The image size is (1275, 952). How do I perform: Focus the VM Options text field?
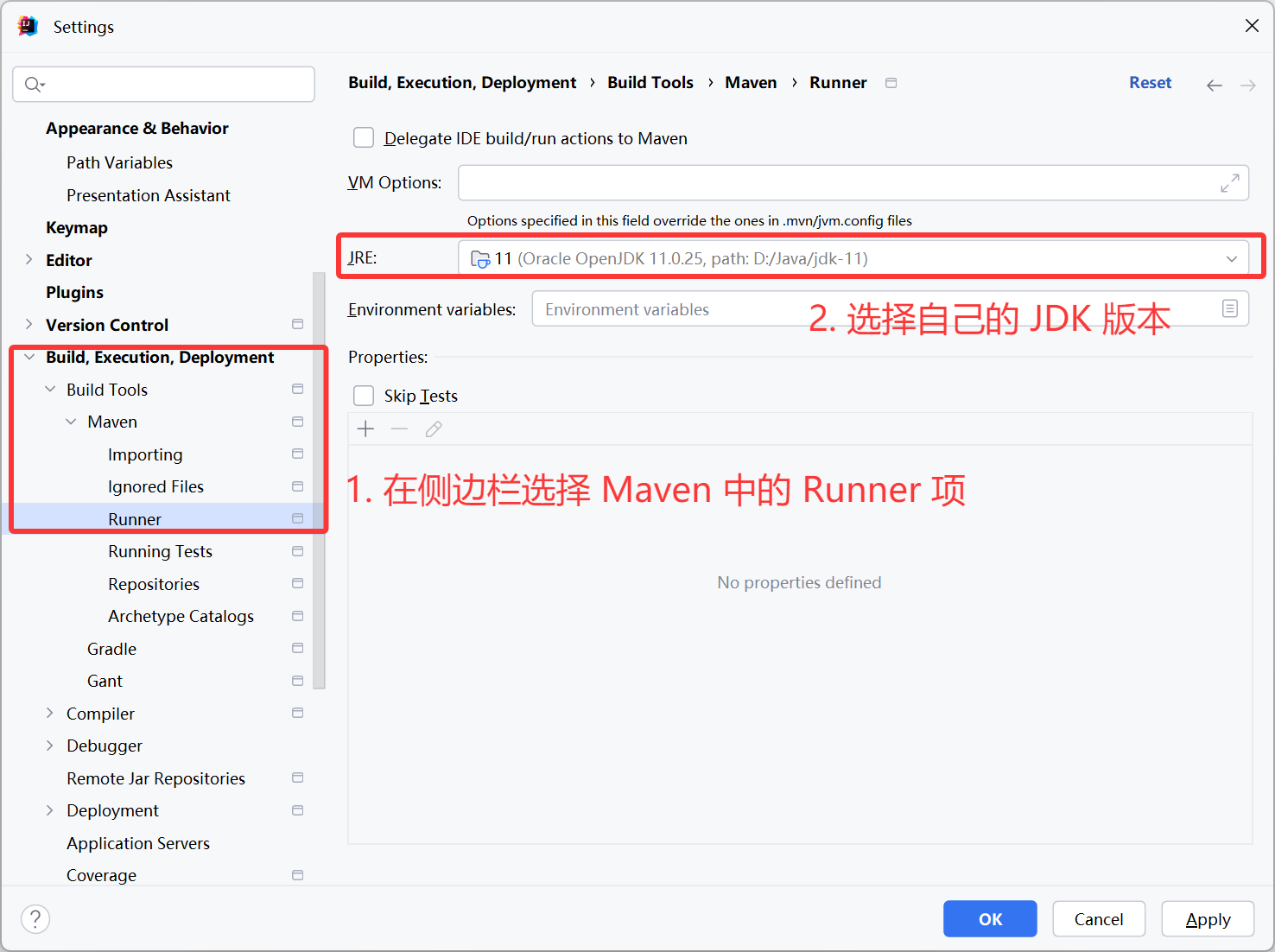[x=853, y=183]
